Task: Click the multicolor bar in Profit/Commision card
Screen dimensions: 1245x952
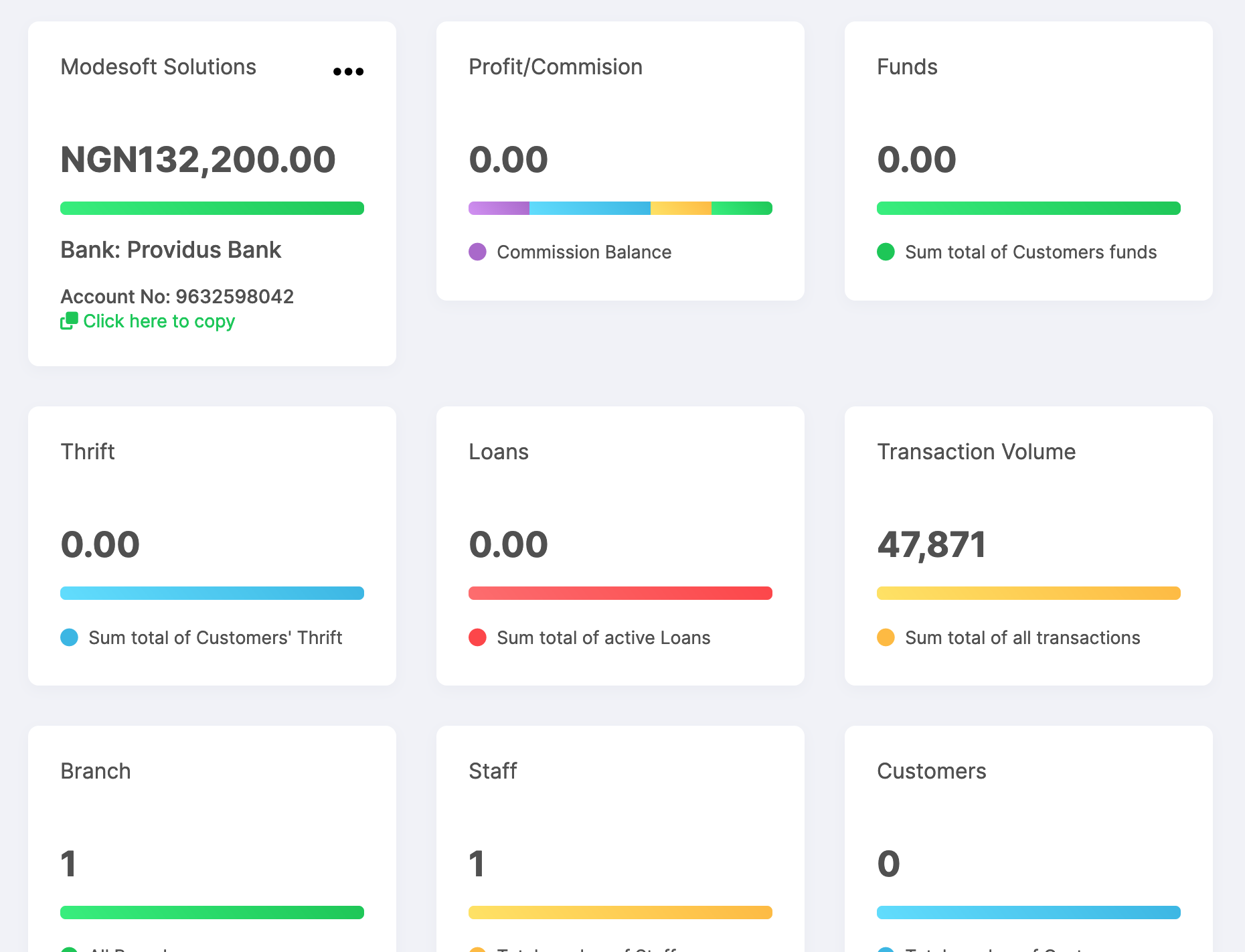Action: tap(620, 208)
